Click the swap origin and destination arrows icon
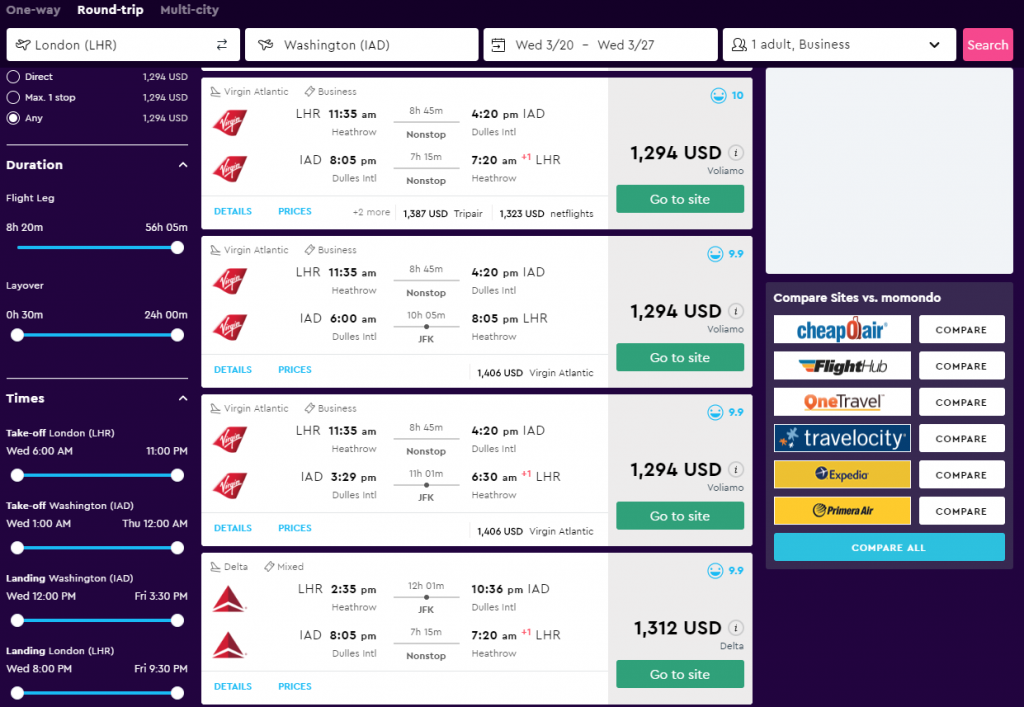Viewport: 1024px width, 707px height. coord(222,44)
